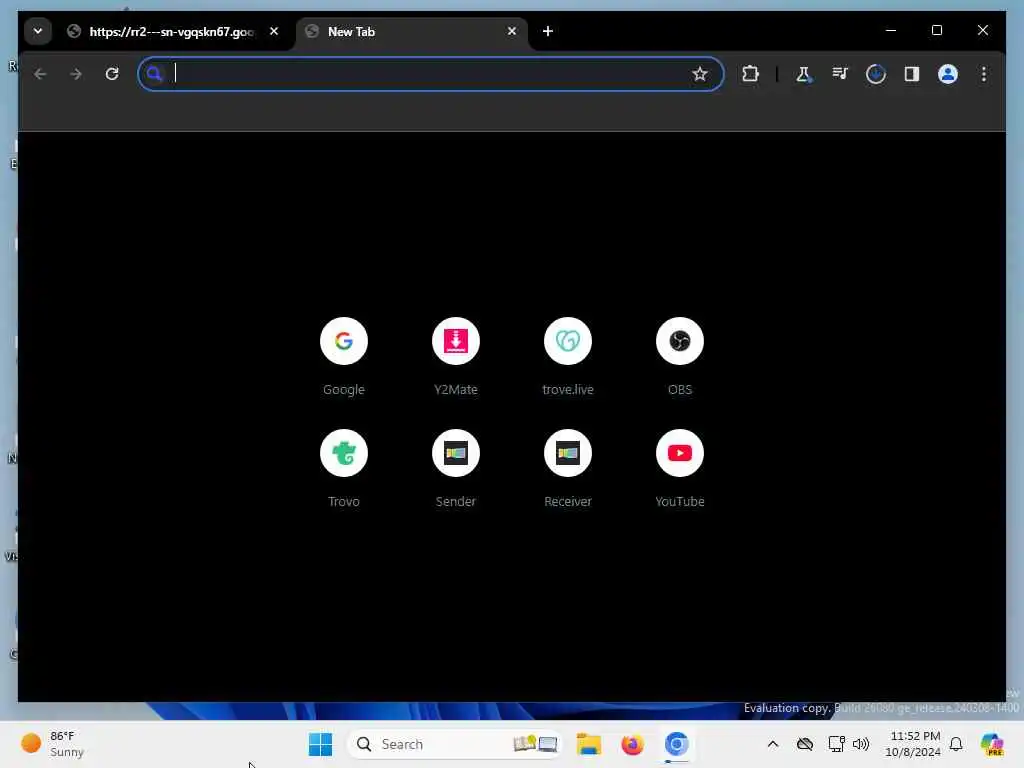Viewport: 1024px width, 768px height.
Task: Close the New Tab tab
Action: pyautogui.click(x=512, y=31)
